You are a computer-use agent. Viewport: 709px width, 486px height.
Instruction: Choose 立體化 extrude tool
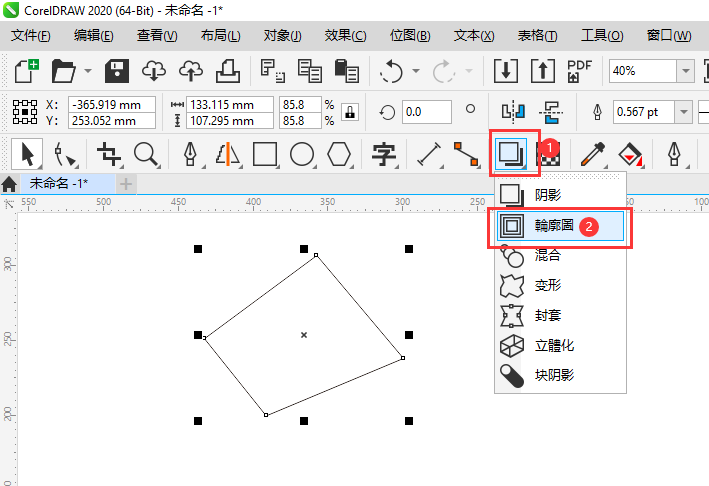pyautogui.click(x=560, y=346)
